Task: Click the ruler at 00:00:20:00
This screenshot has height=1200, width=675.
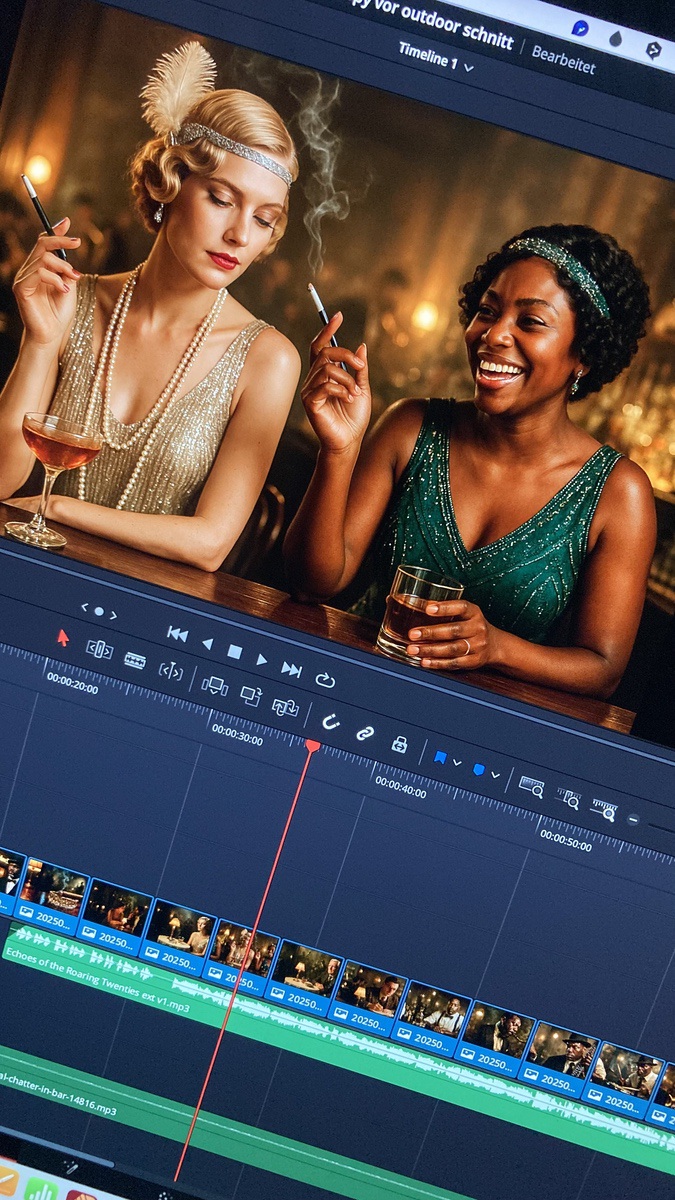Action: click(x=72, y=684)
